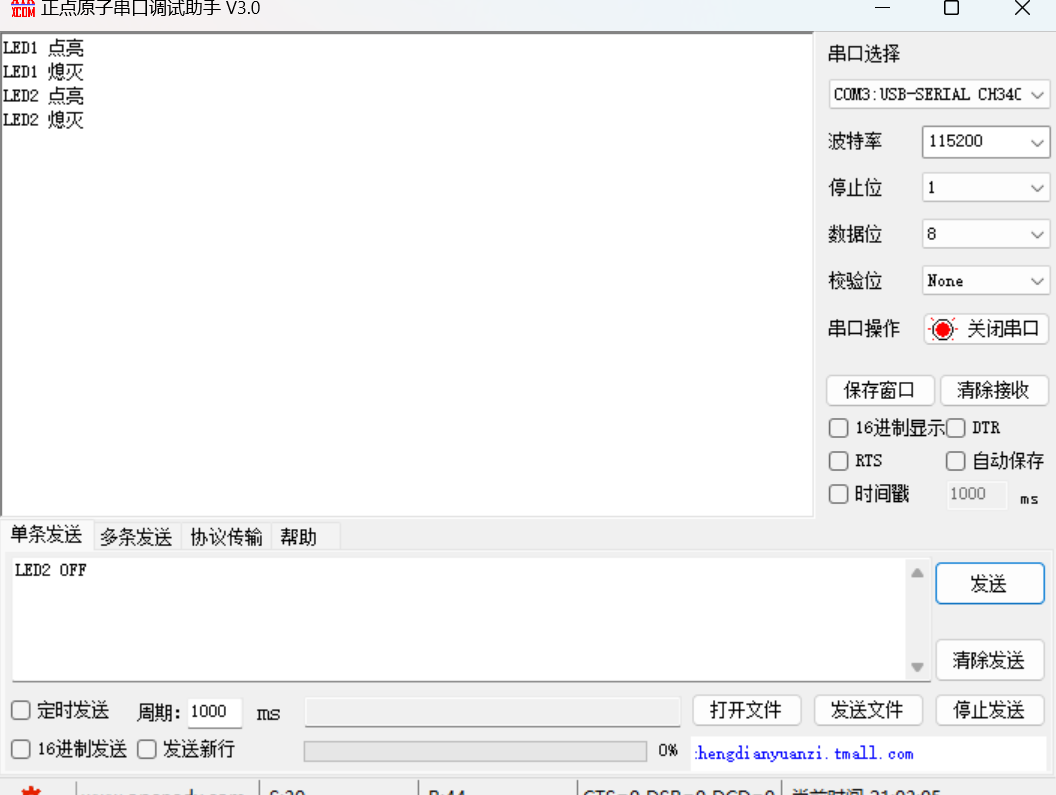Viewport: 1056px width, 795px height.
Task: Close the serial assistant window
Action: pos(1022,8)
